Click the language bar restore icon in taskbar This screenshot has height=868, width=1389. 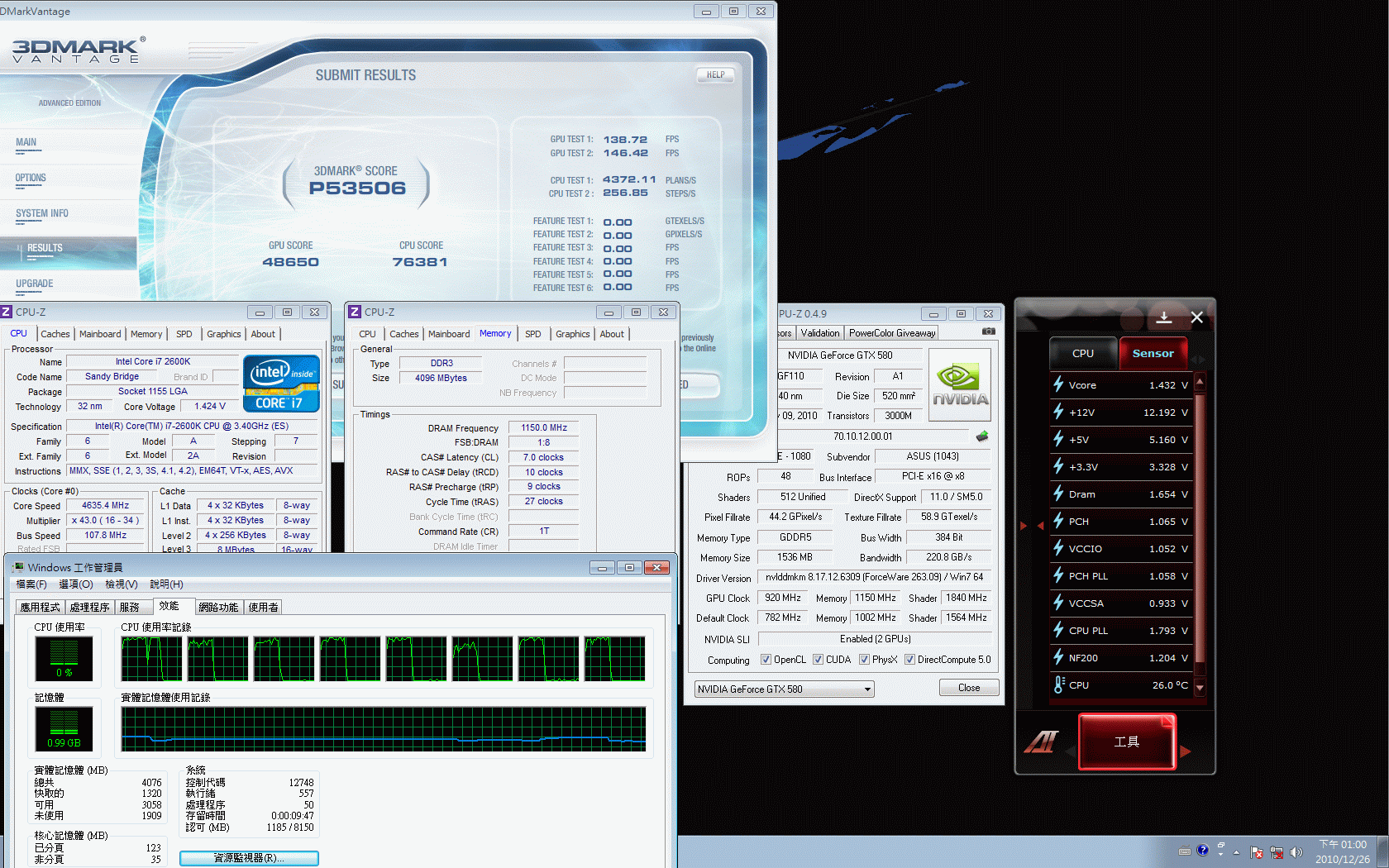tap(1221, 846)
